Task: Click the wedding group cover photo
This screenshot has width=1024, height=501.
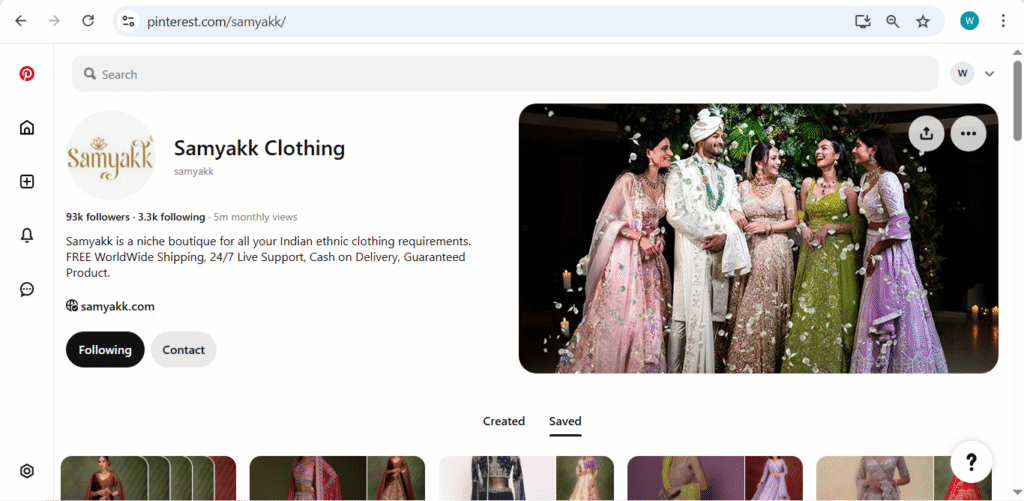Action: click(x=758, y=238)
